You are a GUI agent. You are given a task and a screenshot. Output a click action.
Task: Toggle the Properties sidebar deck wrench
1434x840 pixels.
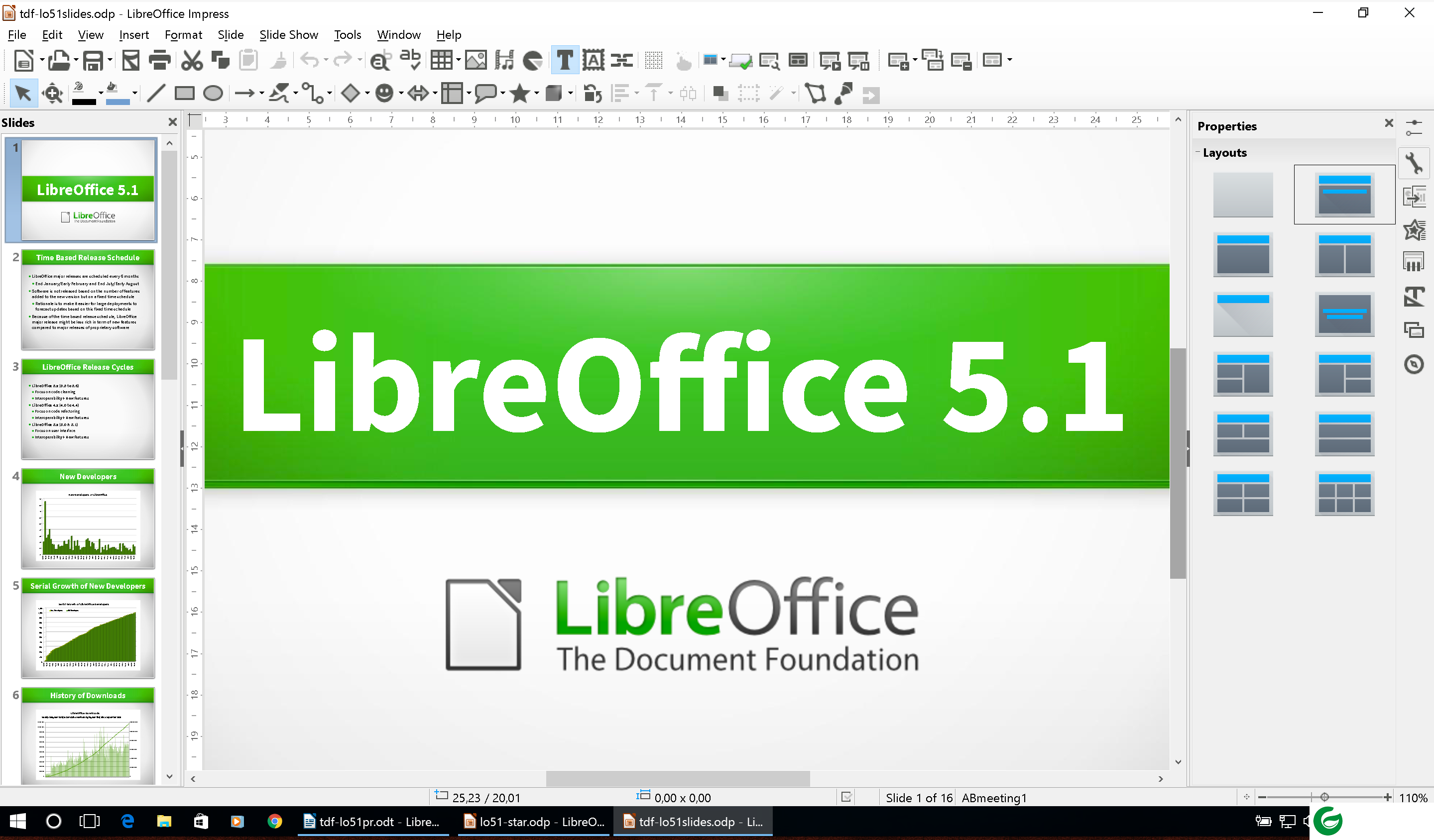coord(1414,163)
